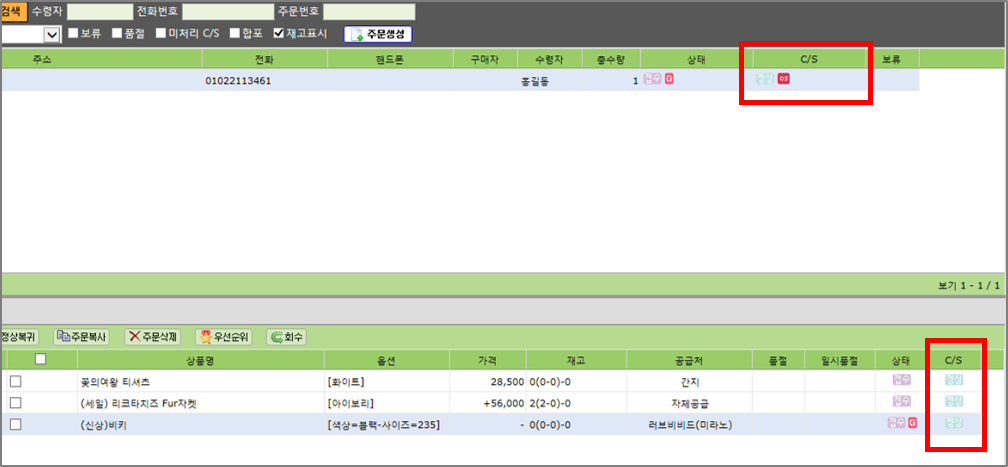Click the G icon in 비키 product row
The image size is (1008, 467).
click(912, 423)
